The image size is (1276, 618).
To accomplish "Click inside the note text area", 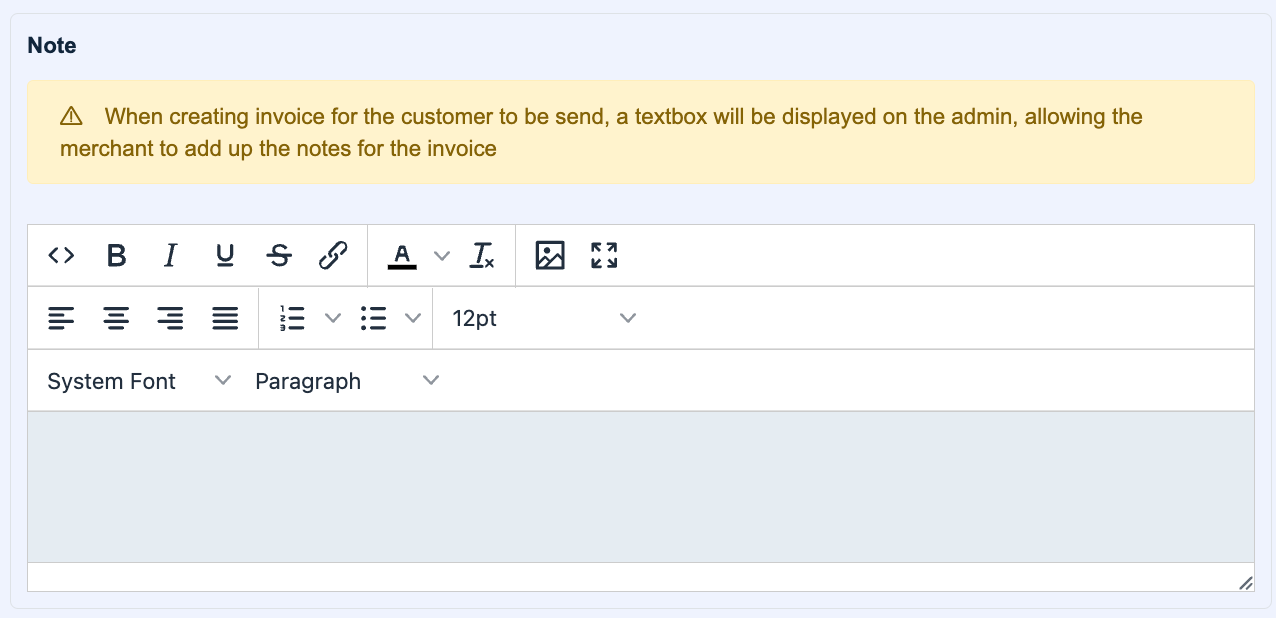I will point(640,486).
